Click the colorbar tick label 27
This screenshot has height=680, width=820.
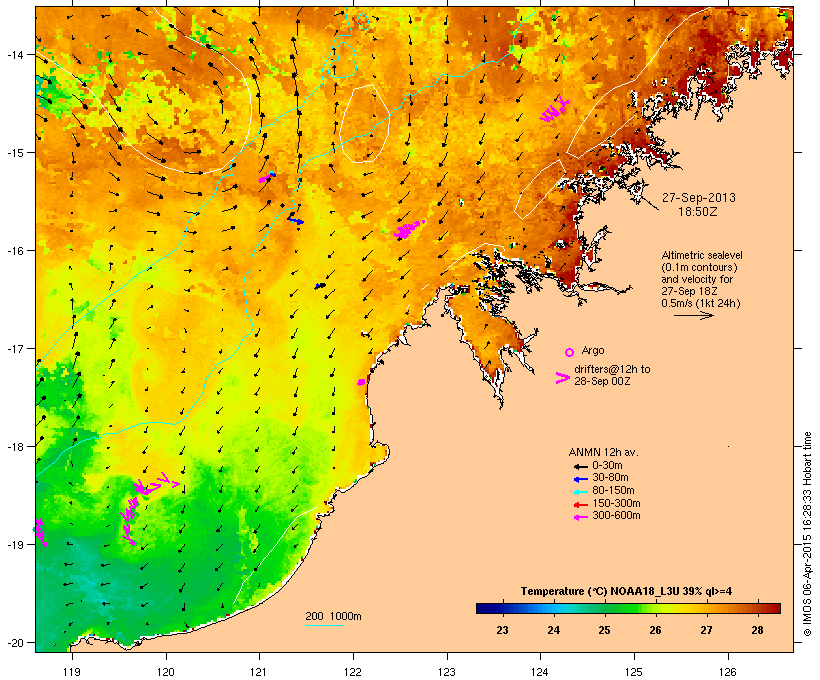pos(706,630)
